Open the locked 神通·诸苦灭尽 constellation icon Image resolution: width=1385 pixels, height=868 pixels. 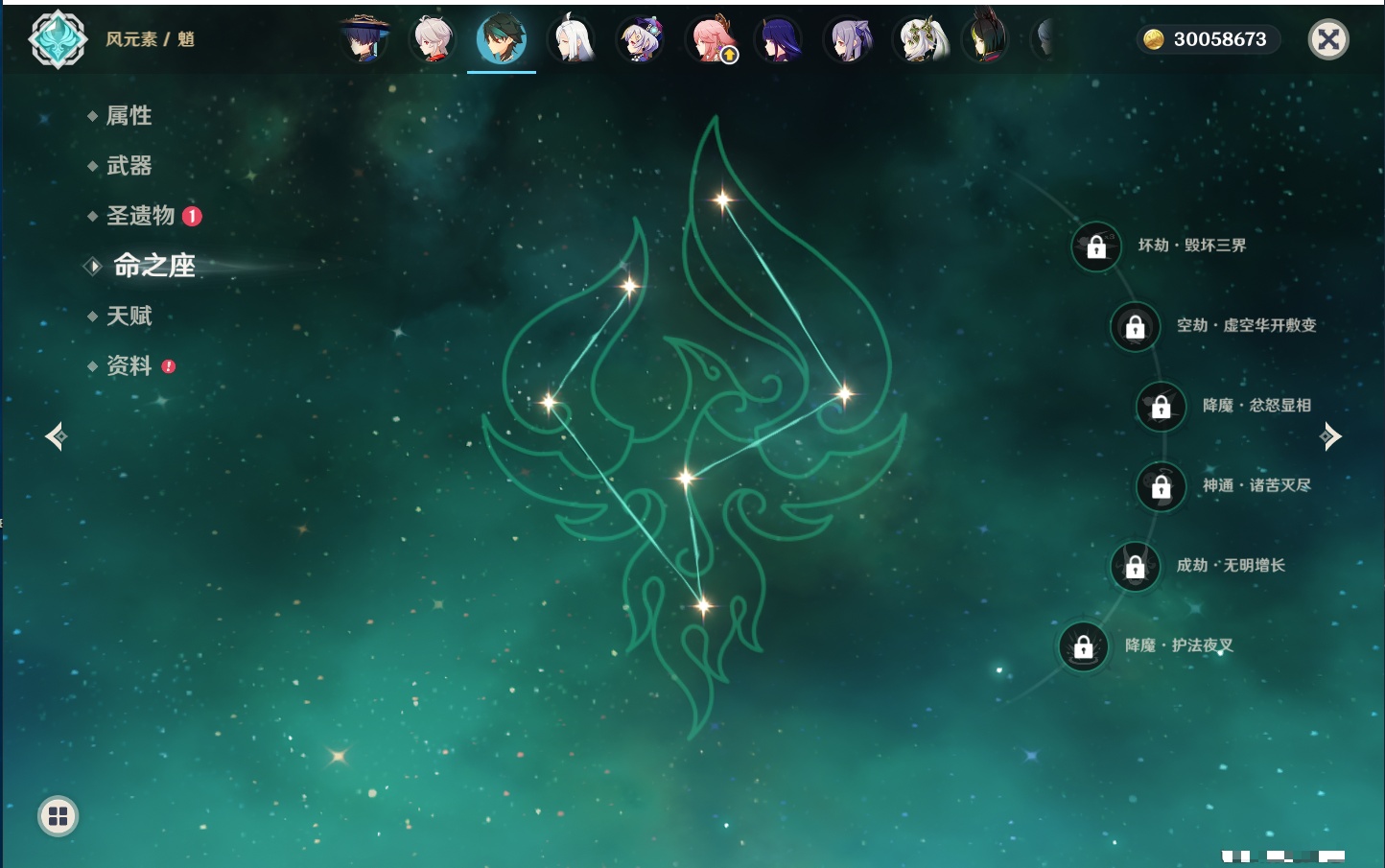1162,486
